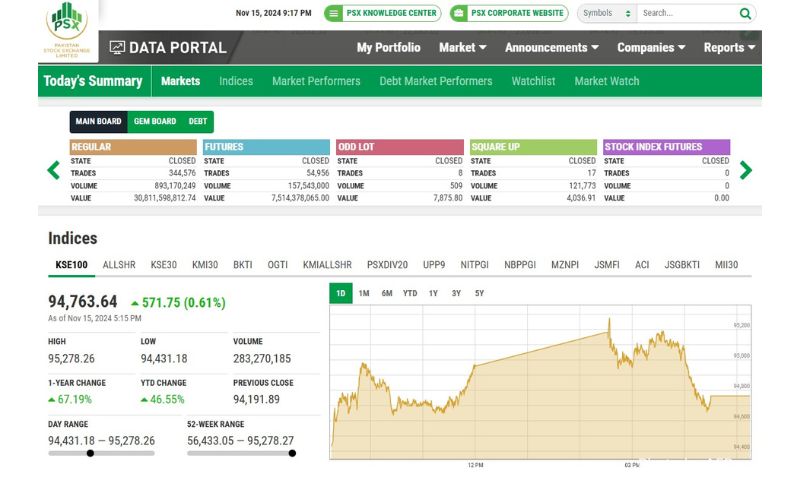This screenshot has height=480, width=800.
Task: Switch to the Debt board
Action: point(198,121)
